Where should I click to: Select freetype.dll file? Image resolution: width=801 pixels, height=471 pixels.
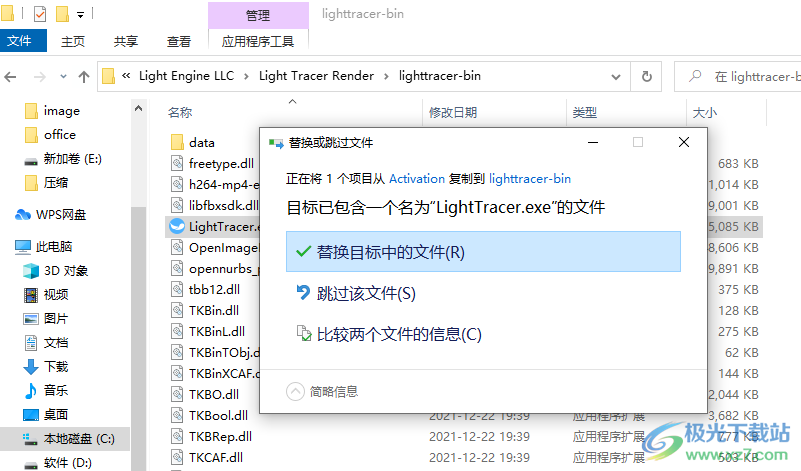[x=221, y=163]
